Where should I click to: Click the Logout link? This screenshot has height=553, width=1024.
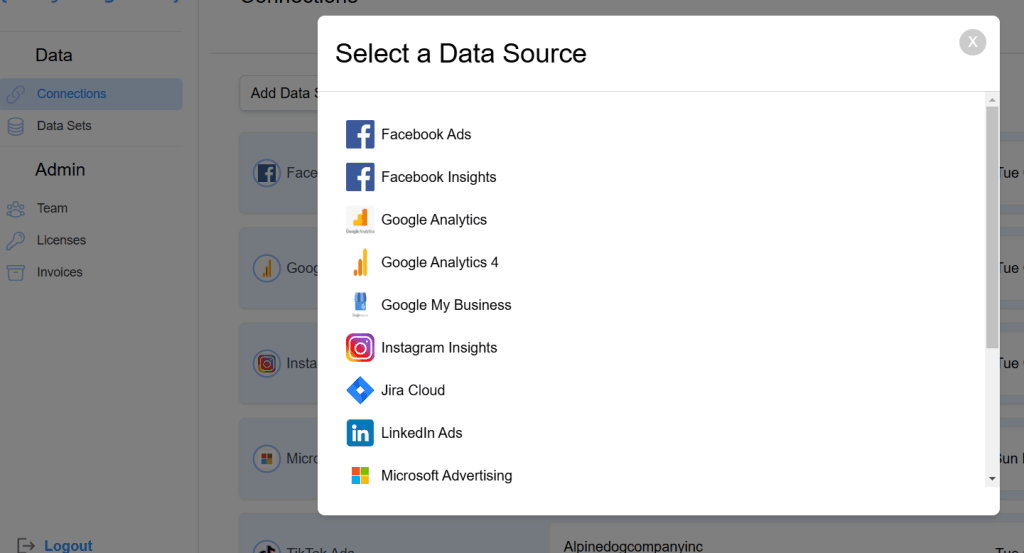[x=68, y=546]
